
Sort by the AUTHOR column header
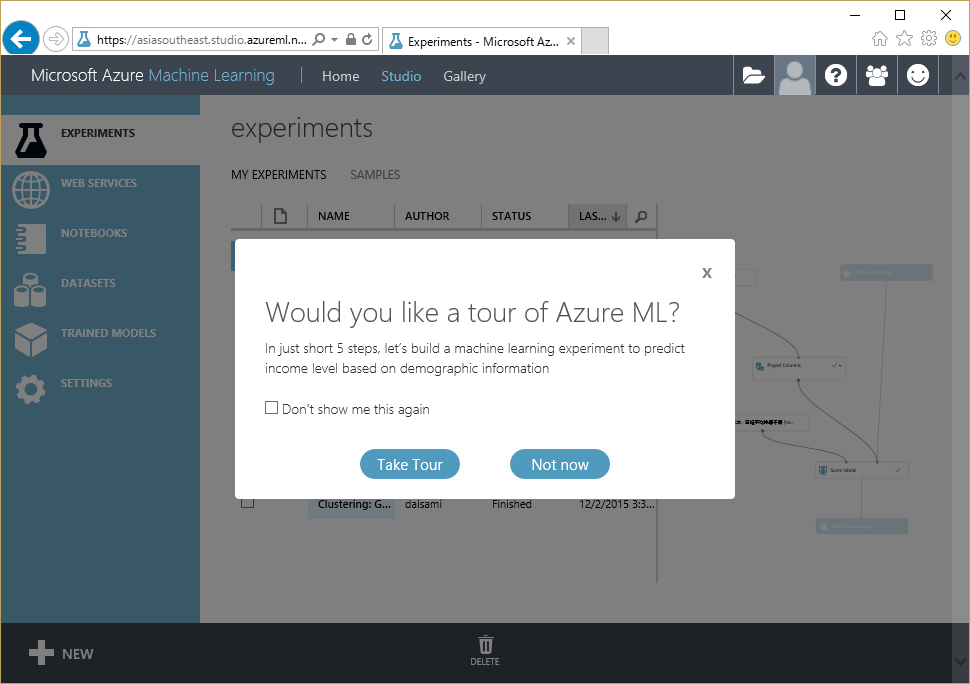(427, 216)
